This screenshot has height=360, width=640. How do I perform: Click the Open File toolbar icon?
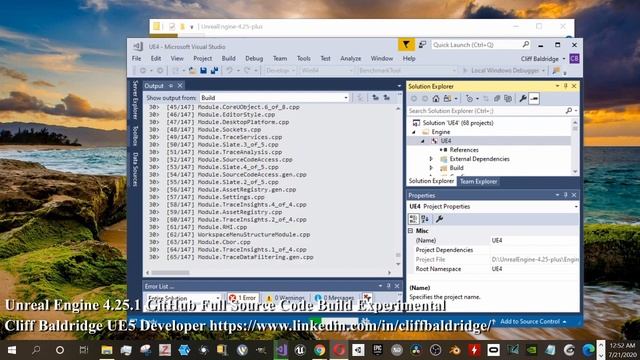pos(192,71)
